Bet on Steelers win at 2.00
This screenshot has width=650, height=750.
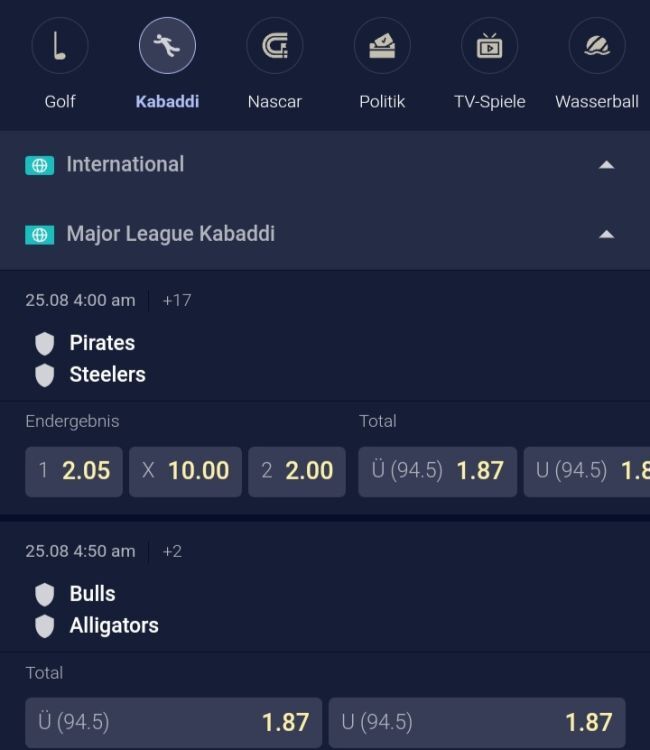pos(297,471)
